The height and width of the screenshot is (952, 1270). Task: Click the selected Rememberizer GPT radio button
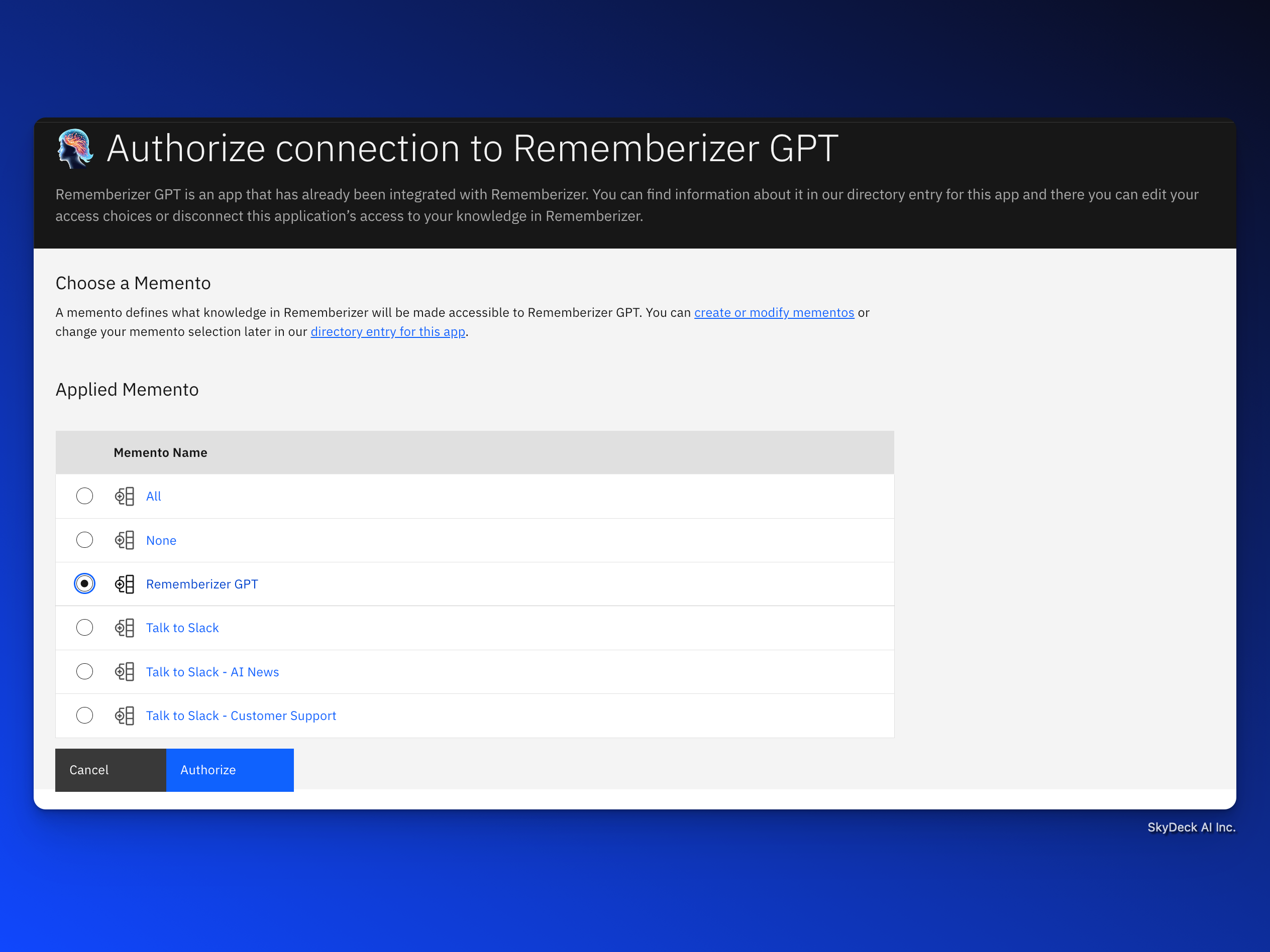[84, 583]
